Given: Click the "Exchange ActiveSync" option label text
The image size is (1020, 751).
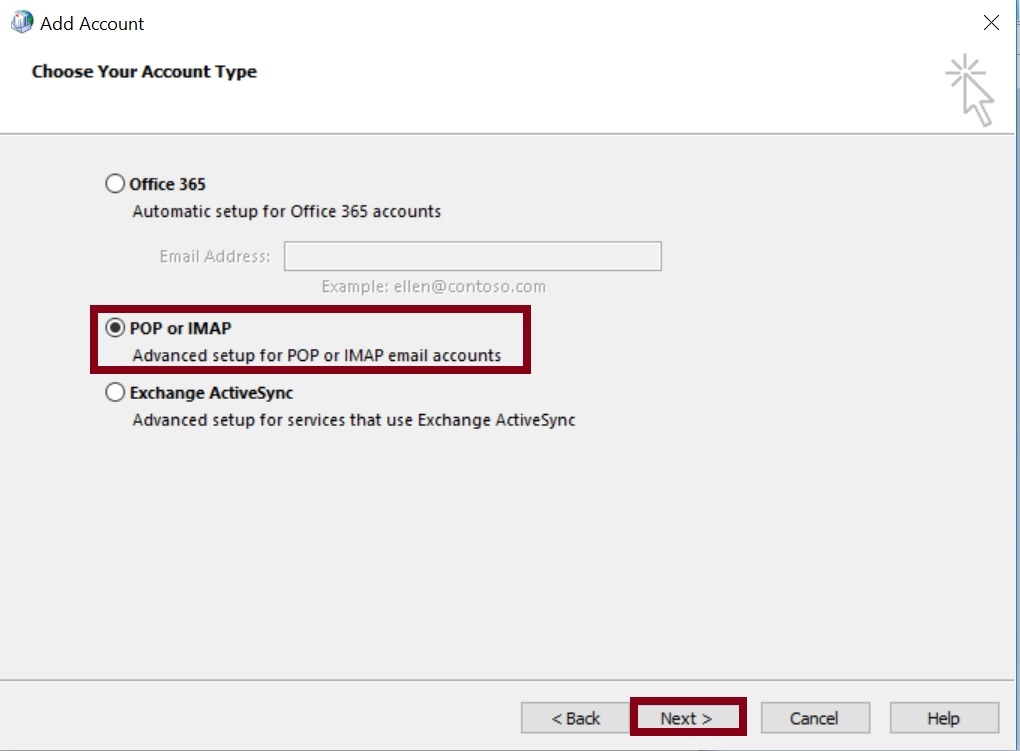Looking at the screenshot, I should [x=211, y=393].
